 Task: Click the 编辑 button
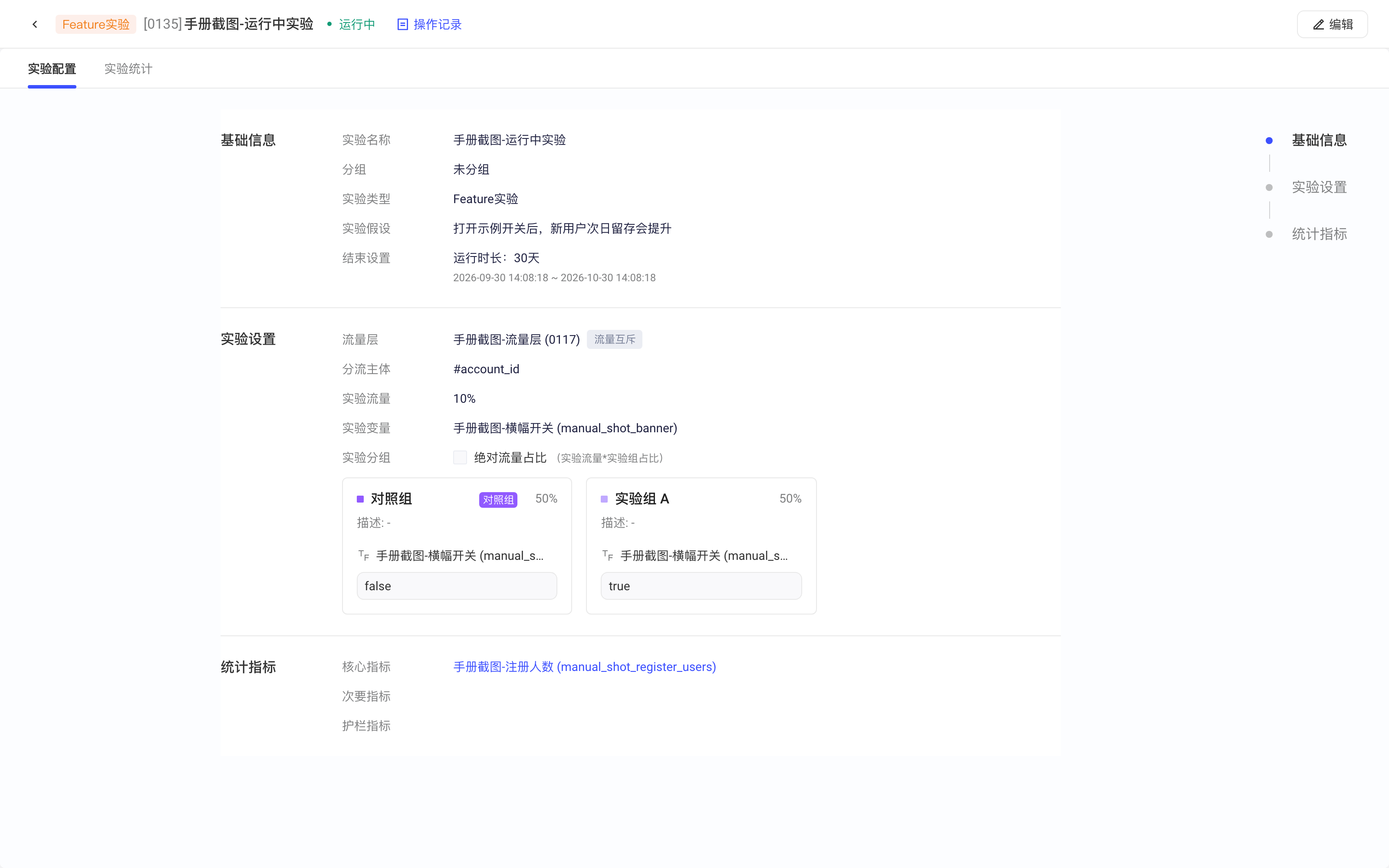coord(1332,25)
